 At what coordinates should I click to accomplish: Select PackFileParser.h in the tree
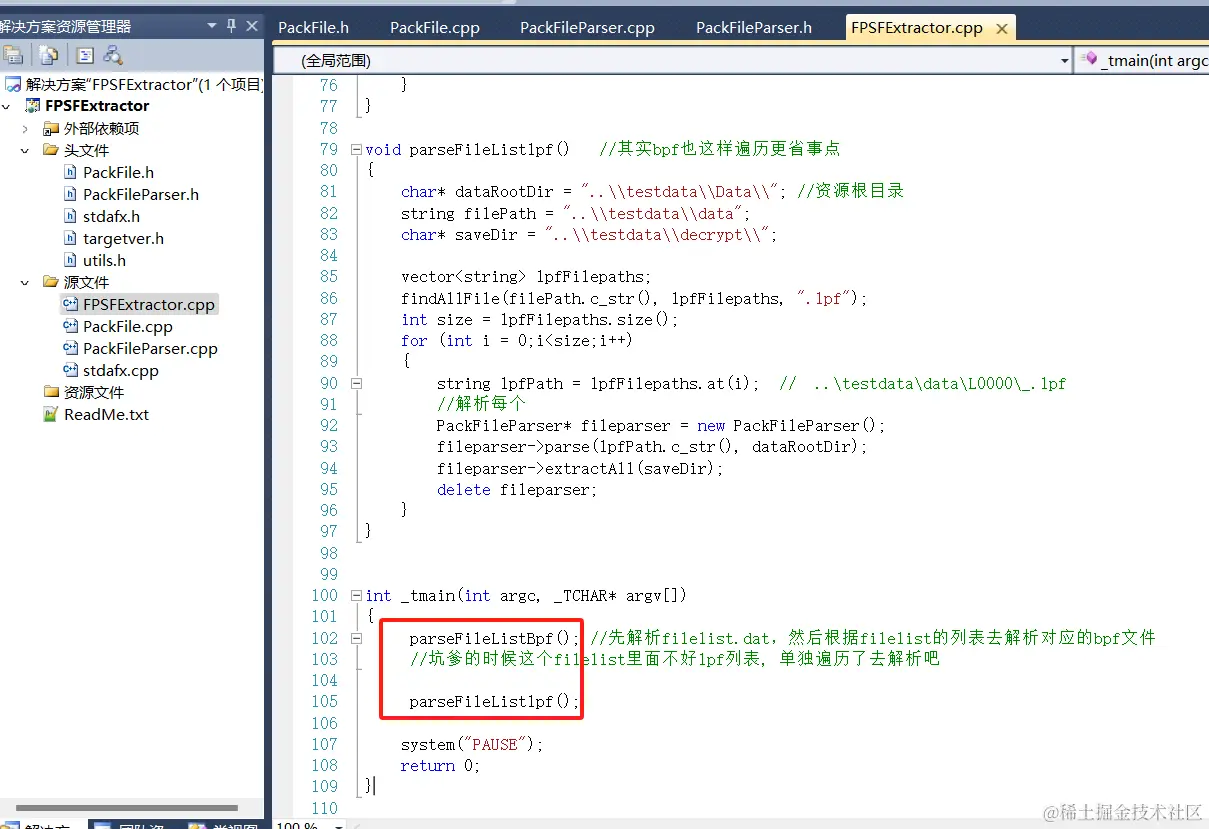coord(141,195)
